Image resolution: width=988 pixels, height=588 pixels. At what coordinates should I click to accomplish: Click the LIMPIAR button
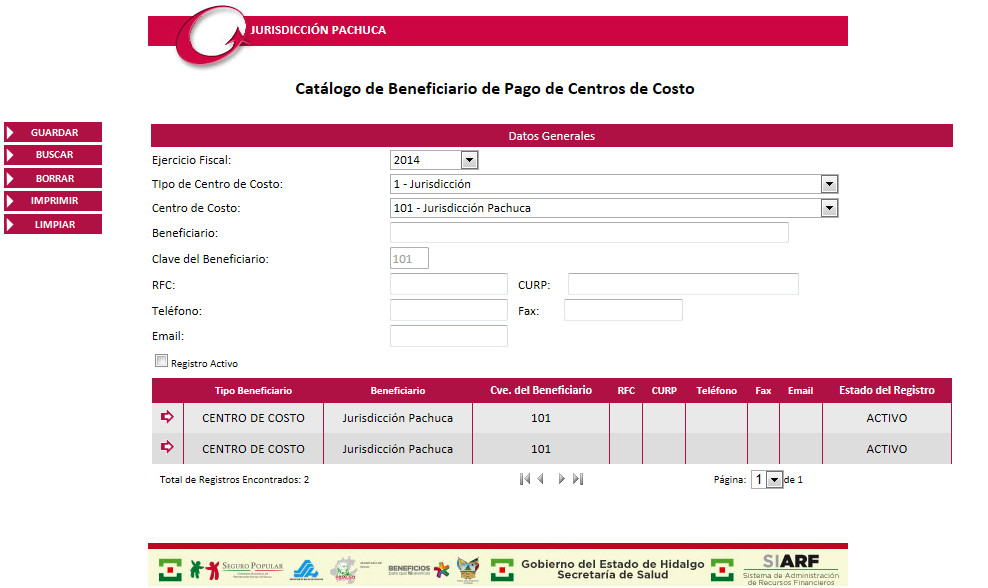[53, 224]
